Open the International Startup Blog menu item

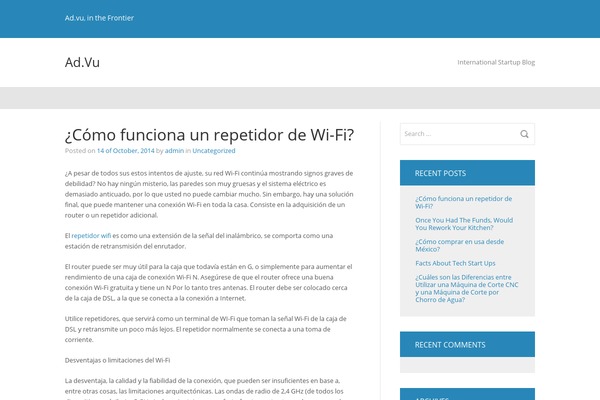pyautogui.click(x=496, y=62)
